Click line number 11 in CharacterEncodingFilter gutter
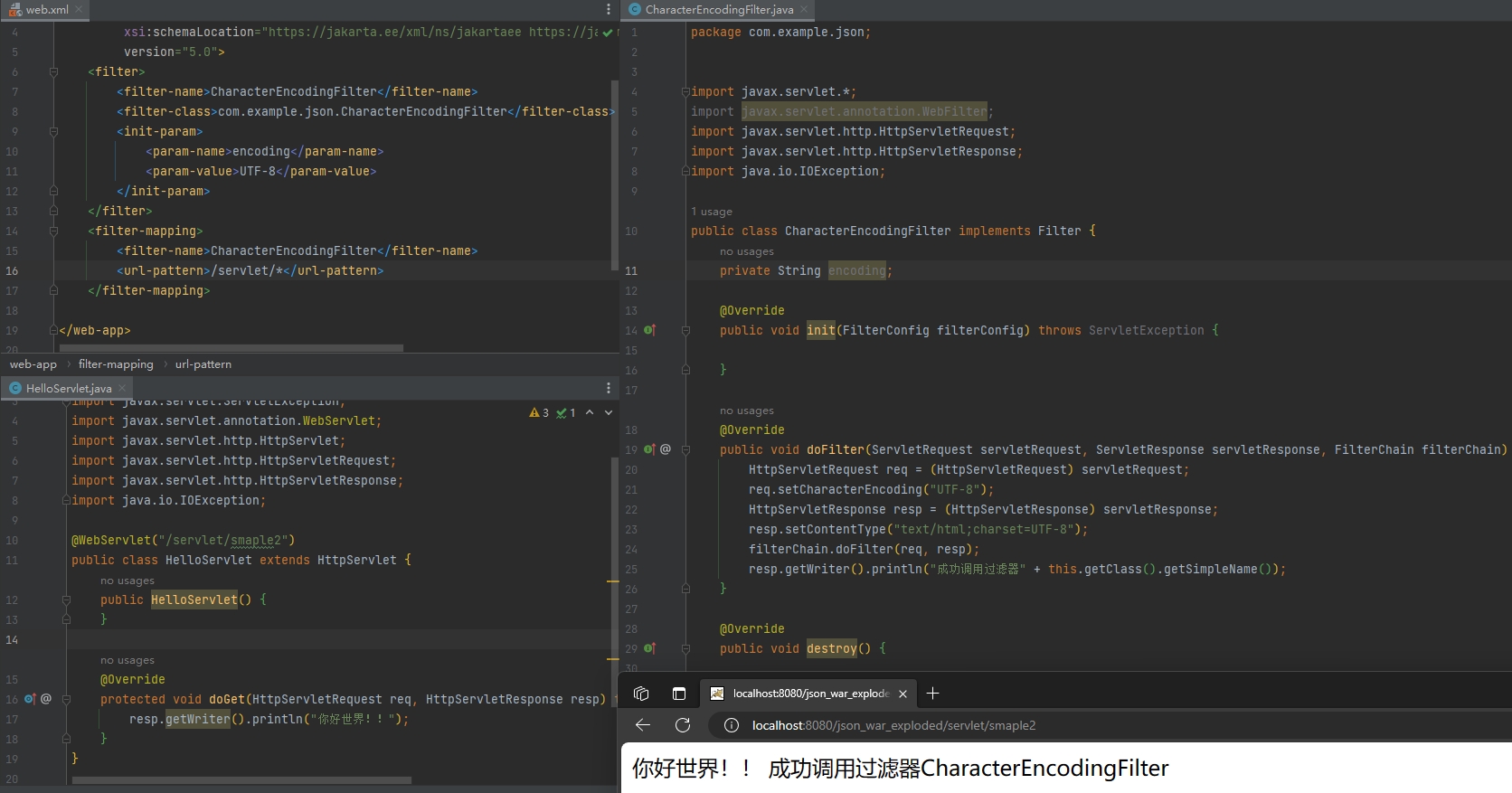 tap(631, 270)
